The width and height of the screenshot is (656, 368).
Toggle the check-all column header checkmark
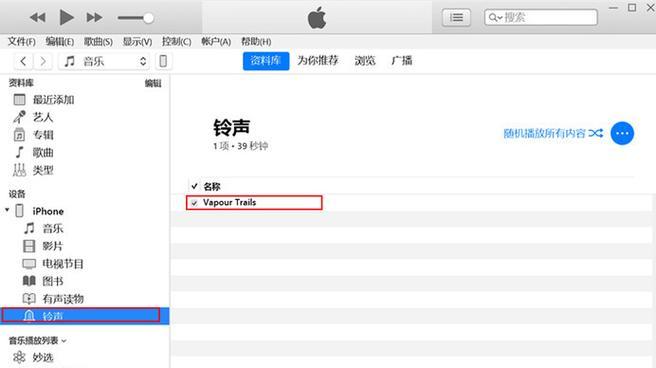click(194, 186)
